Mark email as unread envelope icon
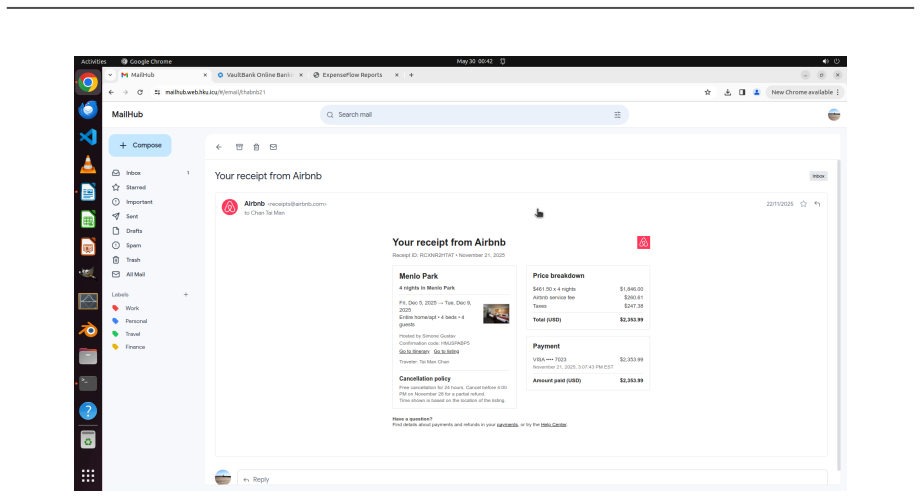Image resolution: width=921 pixels, height=497 pixels. (x=273, y=147)
